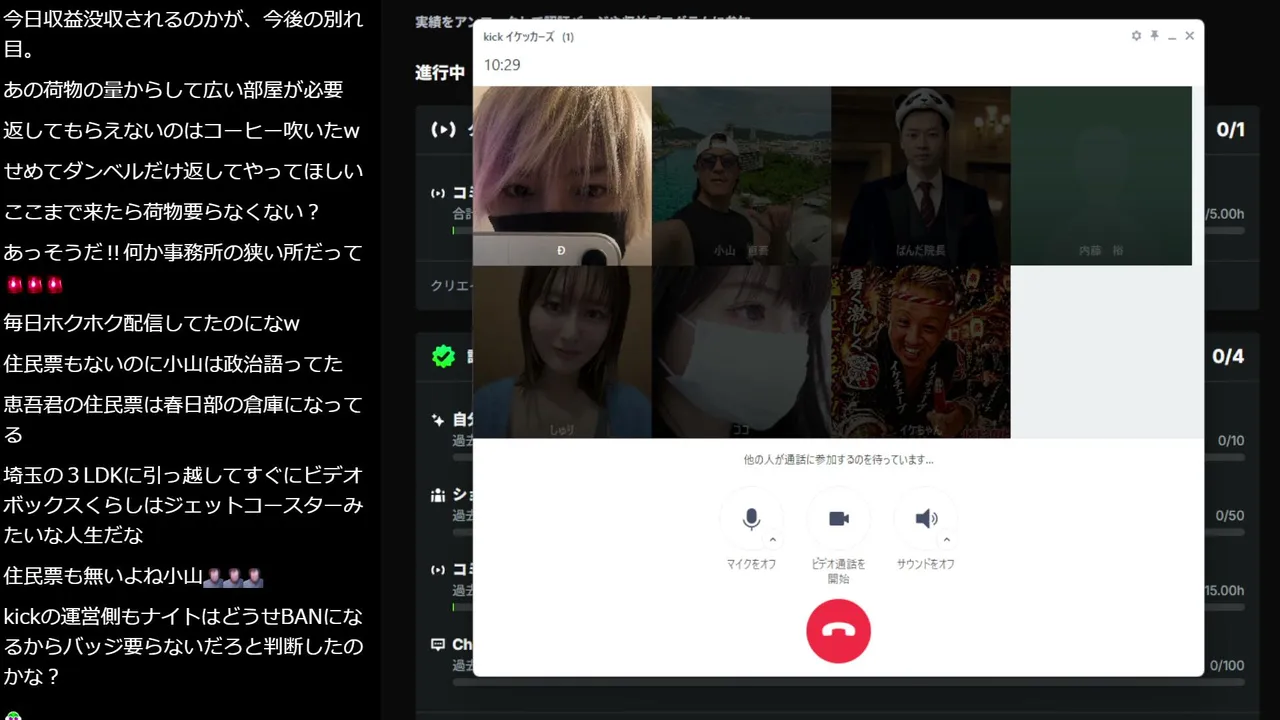Click the 15.00h progress value
The height and width of the screenshot is (720, 1280).
point(1225,591)
